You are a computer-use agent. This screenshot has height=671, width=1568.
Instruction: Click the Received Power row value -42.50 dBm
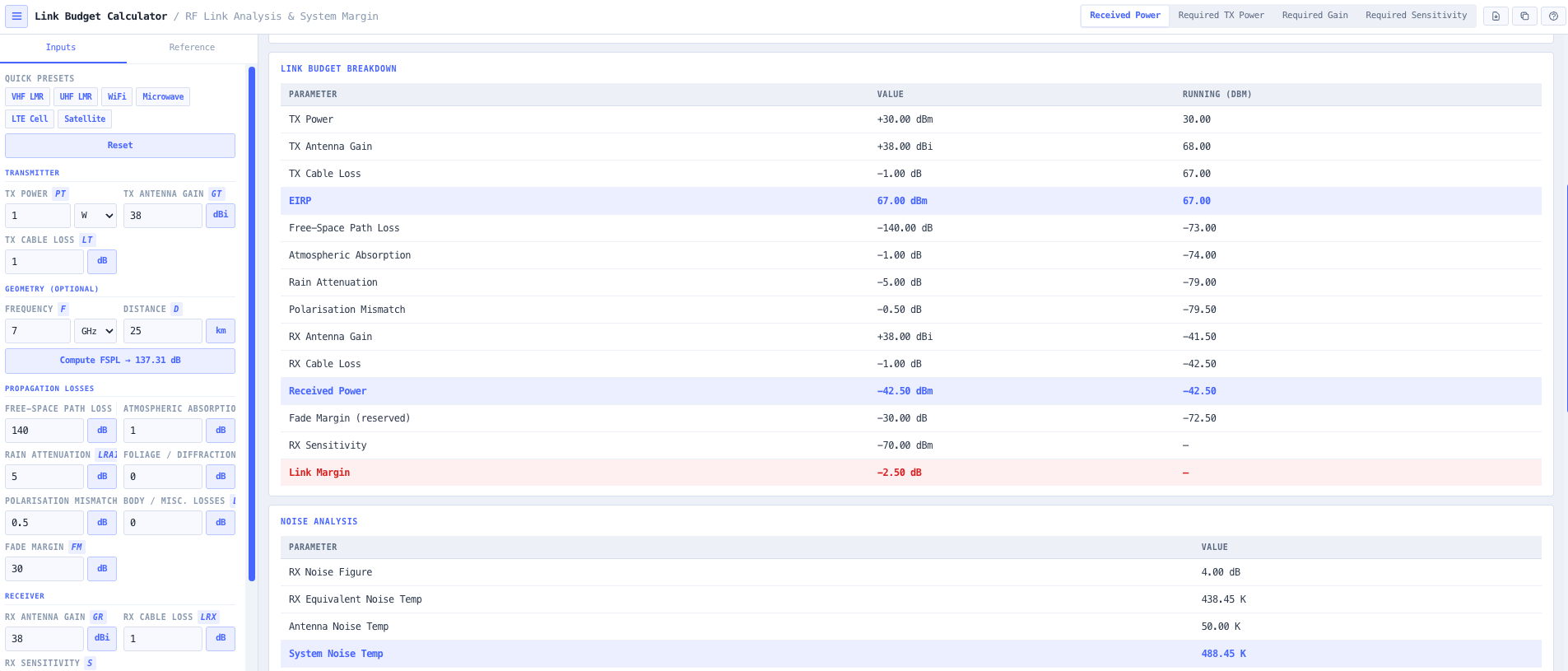point(905,391)
